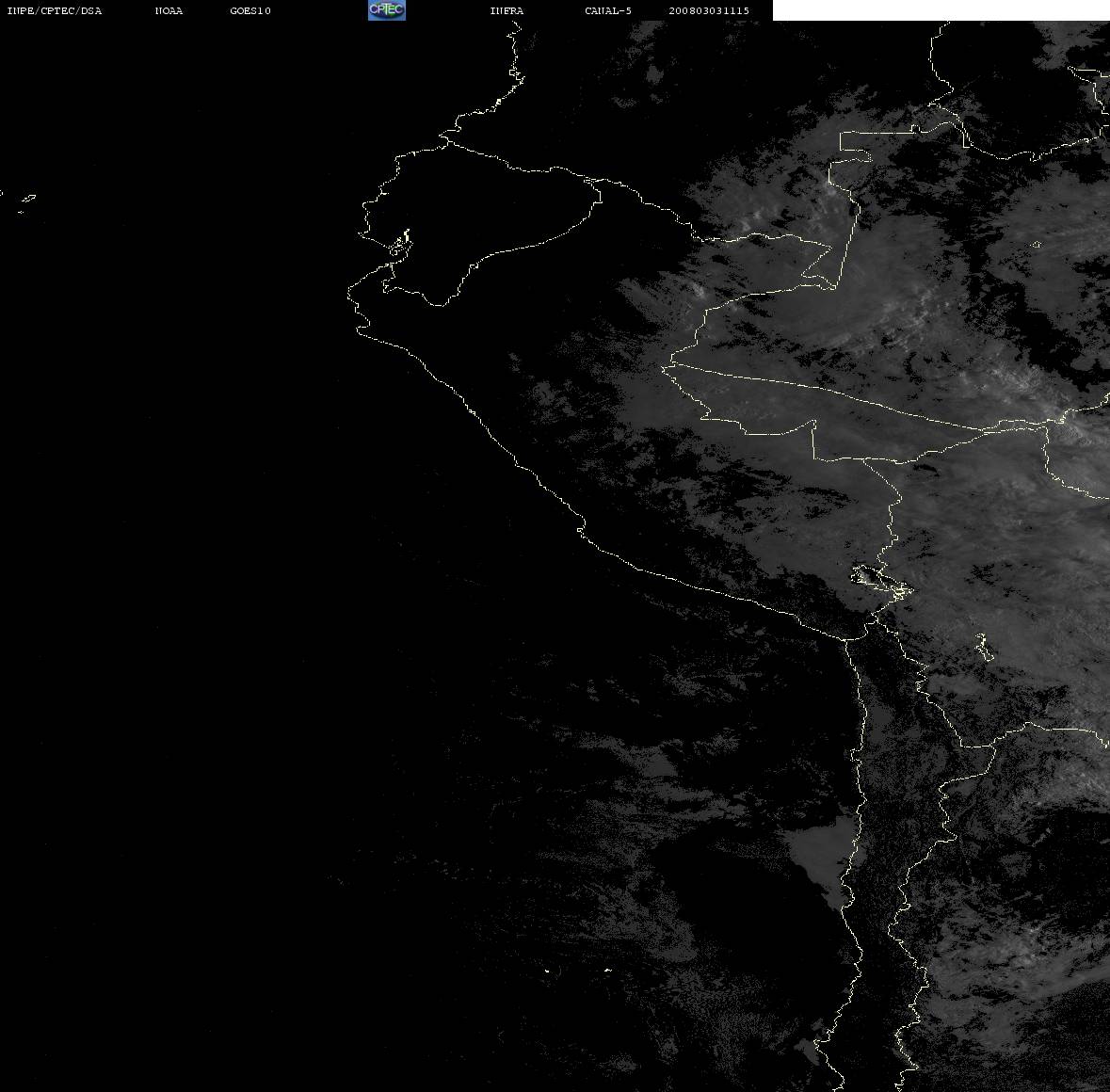1110x1092 pixels.
Task: Click the INPE/CPTEC/DSA header label
Action: point(54,10)
